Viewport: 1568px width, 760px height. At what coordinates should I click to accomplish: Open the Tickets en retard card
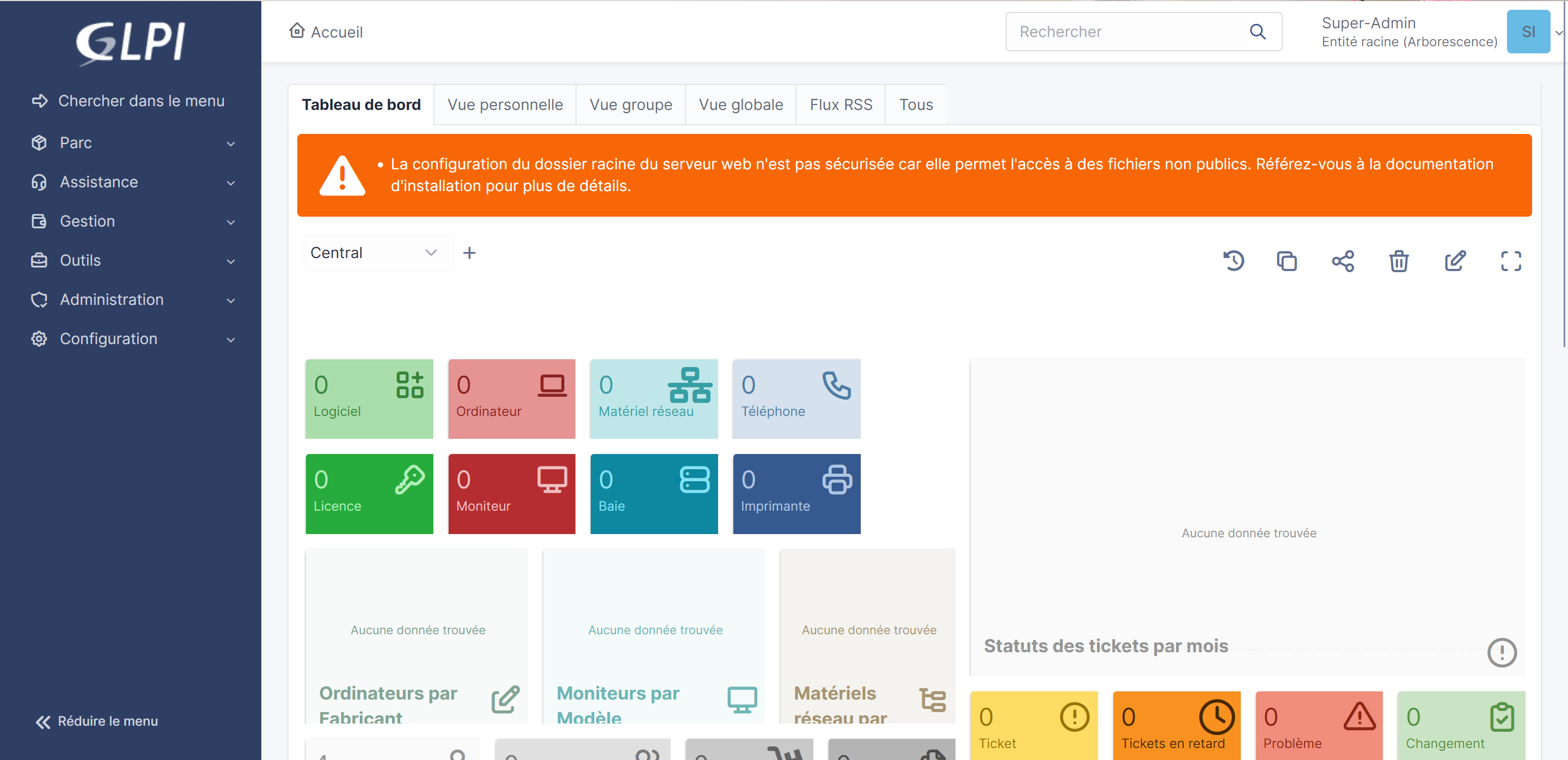[x=1176, y=725]
